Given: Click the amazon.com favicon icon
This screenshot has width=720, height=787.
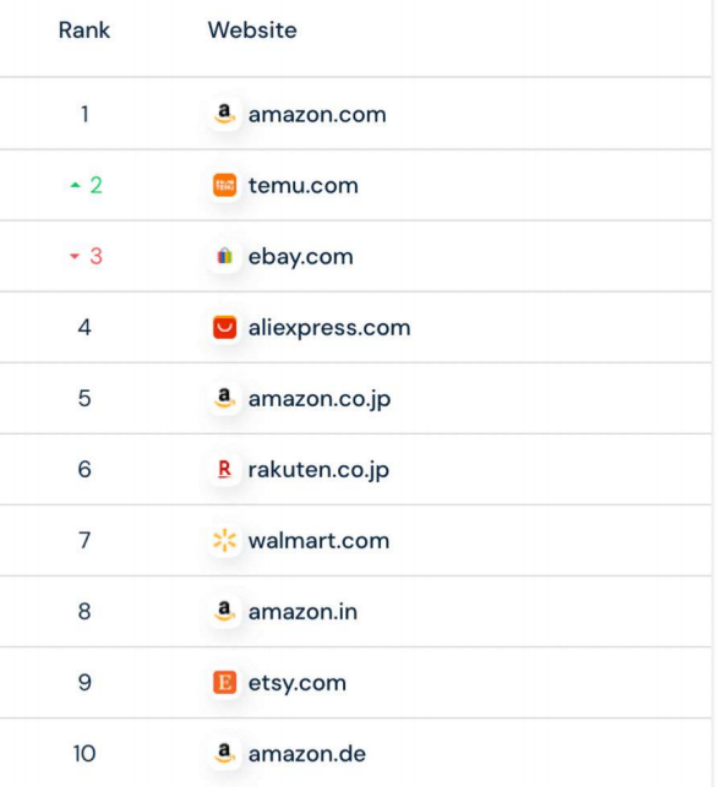Looking at the screenshot, I should [225, 114].
